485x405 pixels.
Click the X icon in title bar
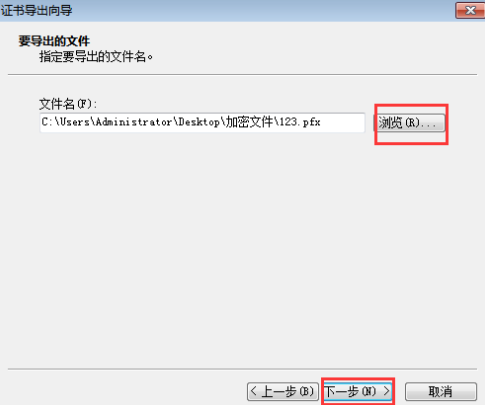pyautogui.click(x=470, y=11)
